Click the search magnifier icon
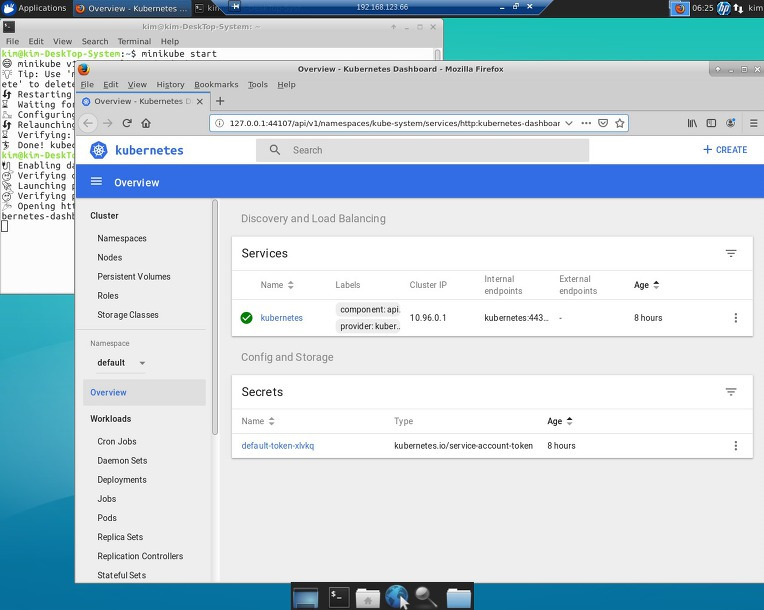Viewport: 764px width, 610px height. pyautogui.click(x=275, y=150)
